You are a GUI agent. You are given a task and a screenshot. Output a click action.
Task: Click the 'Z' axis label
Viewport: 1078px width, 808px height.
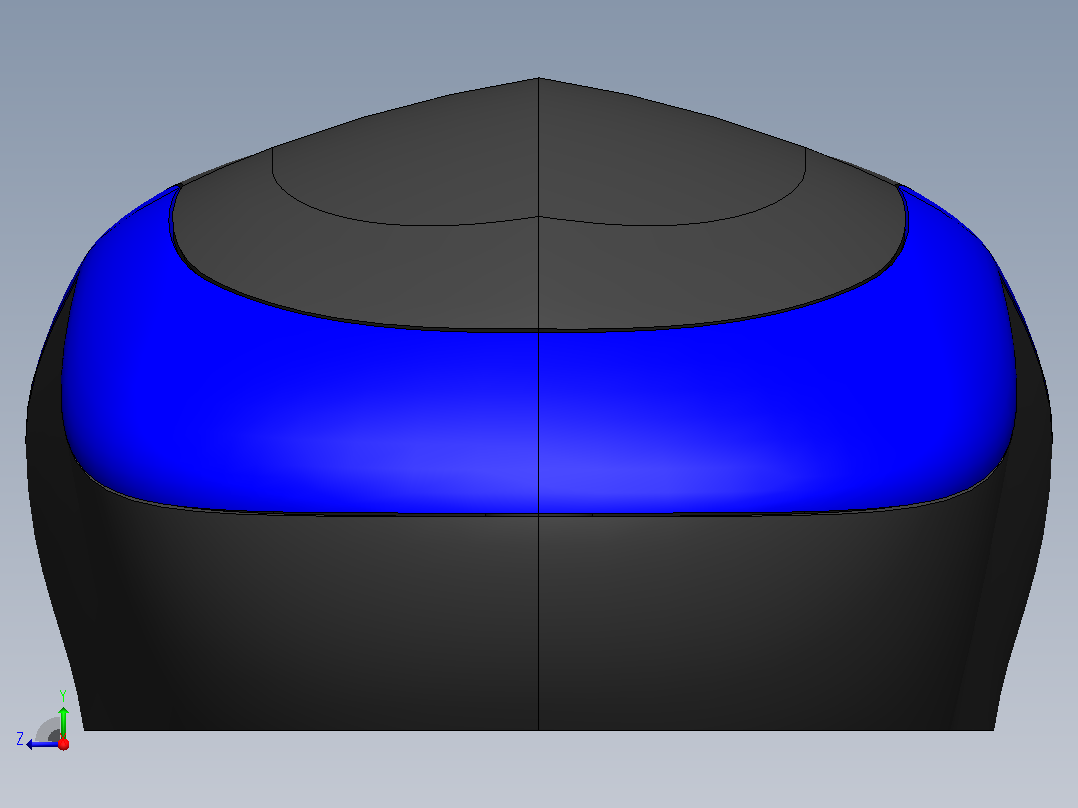[20, 739]
